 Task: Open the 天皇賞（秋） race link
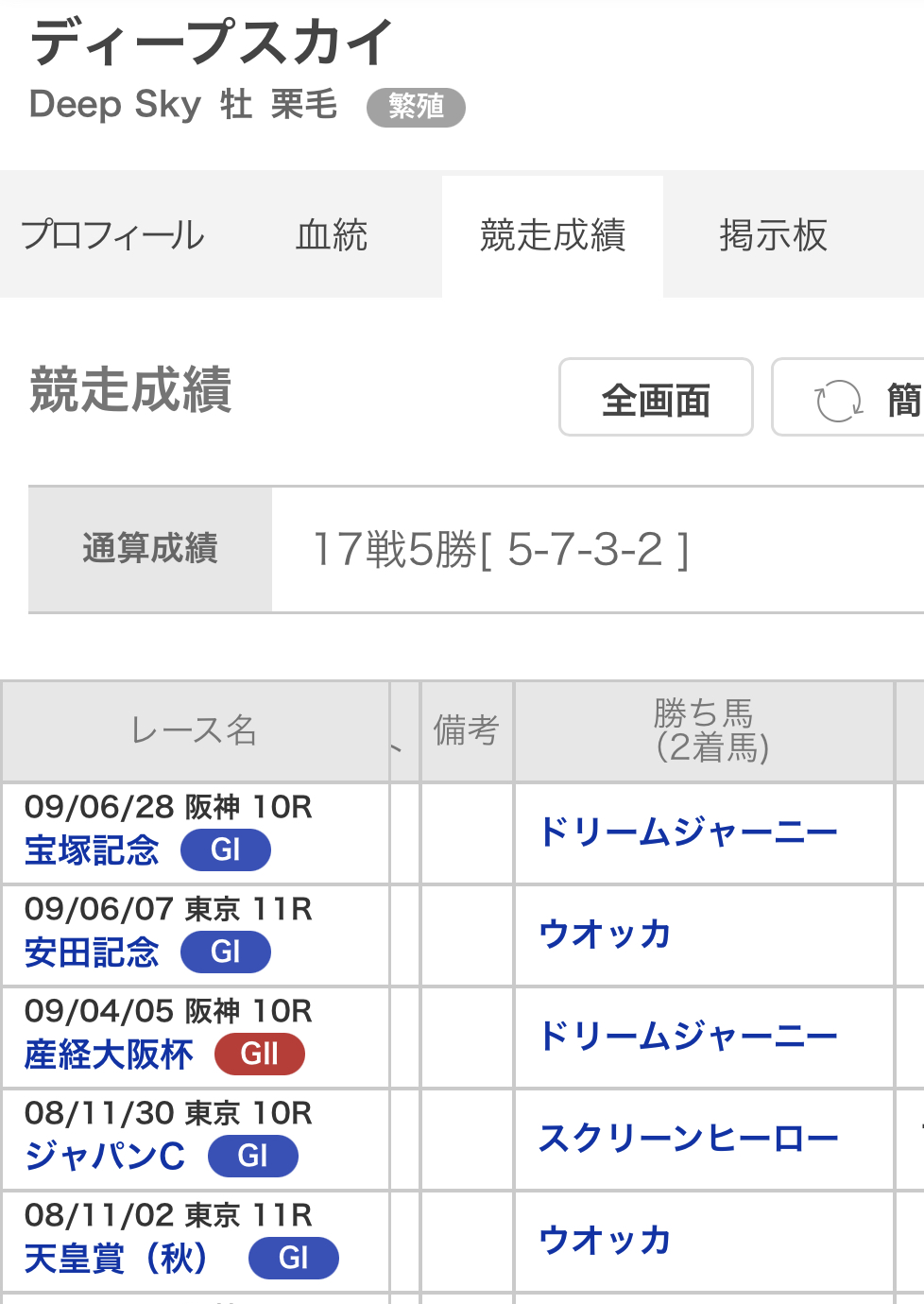pos(117,1259)
